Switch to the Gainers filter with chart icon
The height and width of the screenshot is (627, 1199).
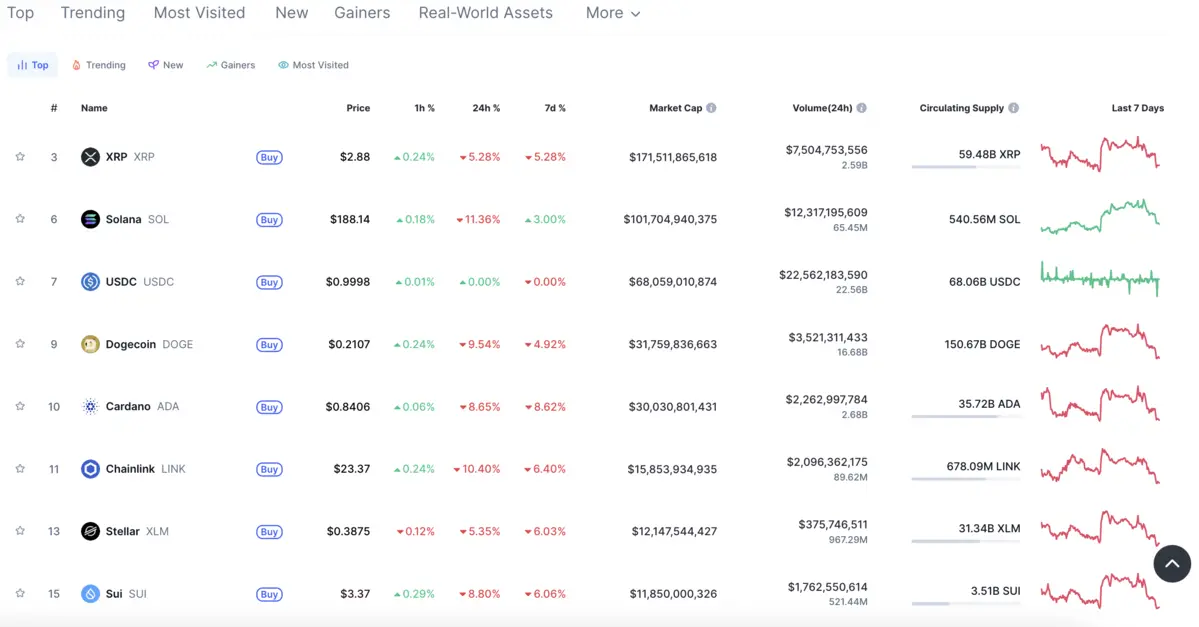[231, 65]
